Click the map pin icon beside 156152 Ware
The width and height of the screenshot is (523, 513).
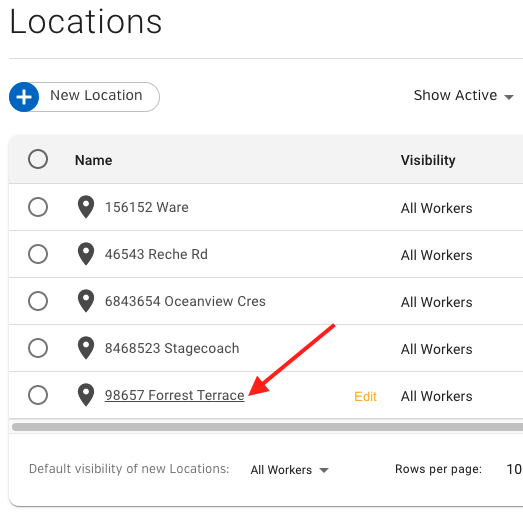click(x=86, y=207)
